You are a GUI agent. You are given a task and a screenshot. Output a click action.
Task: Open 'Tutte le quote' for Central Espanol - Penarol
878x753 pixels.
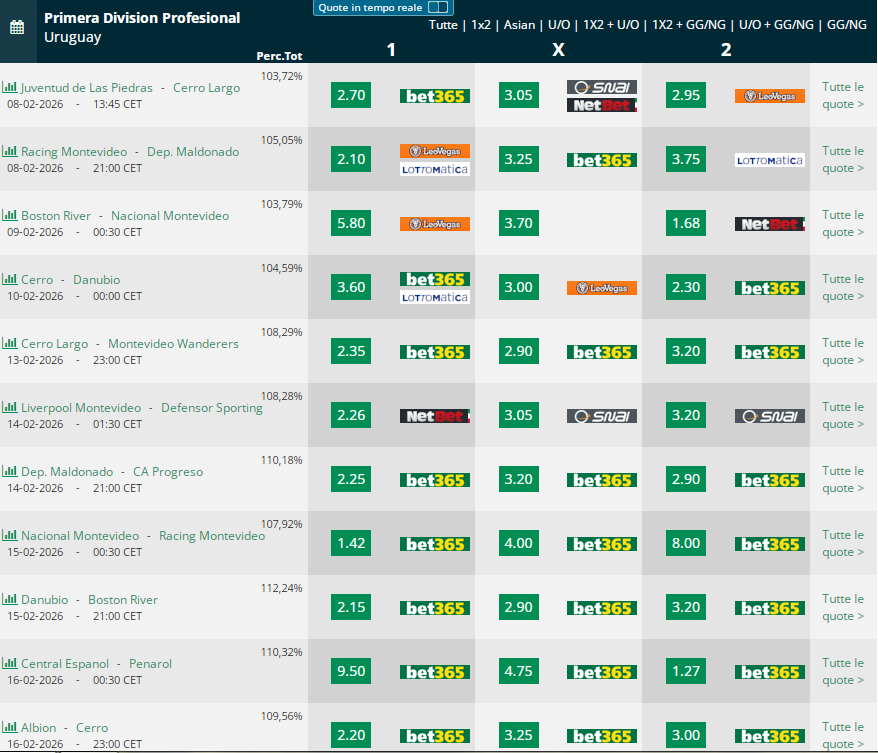pyautogui.click(x=843, y=671)
